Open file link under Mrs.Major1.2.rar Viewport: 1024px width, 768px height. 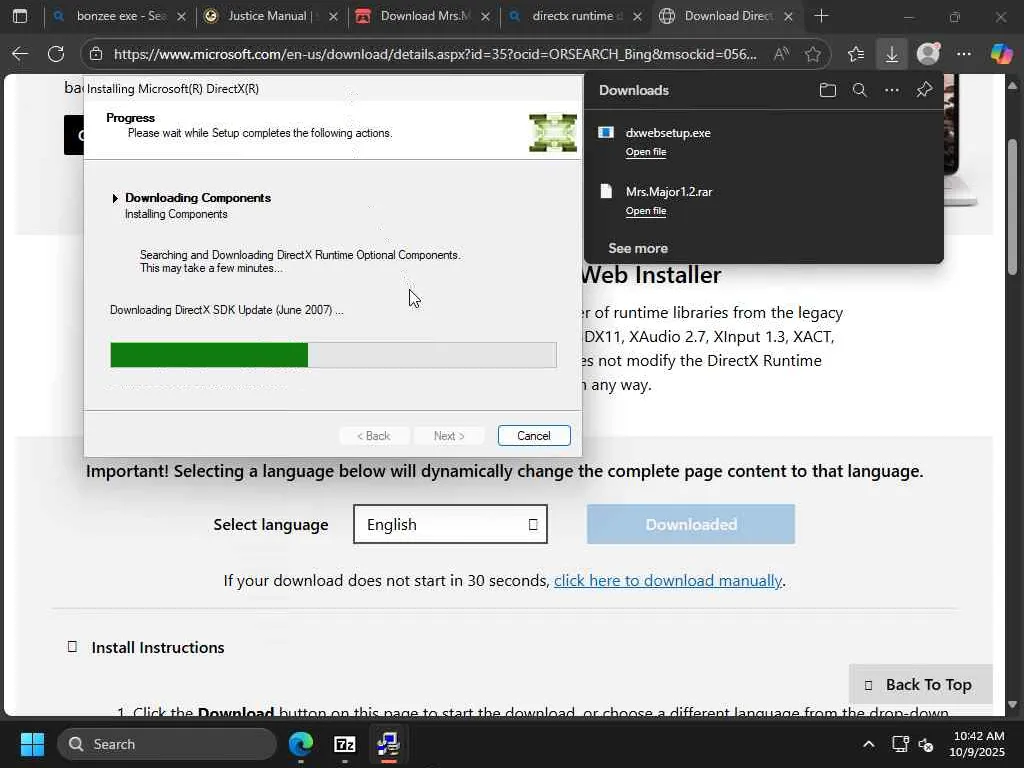point(646,210)
